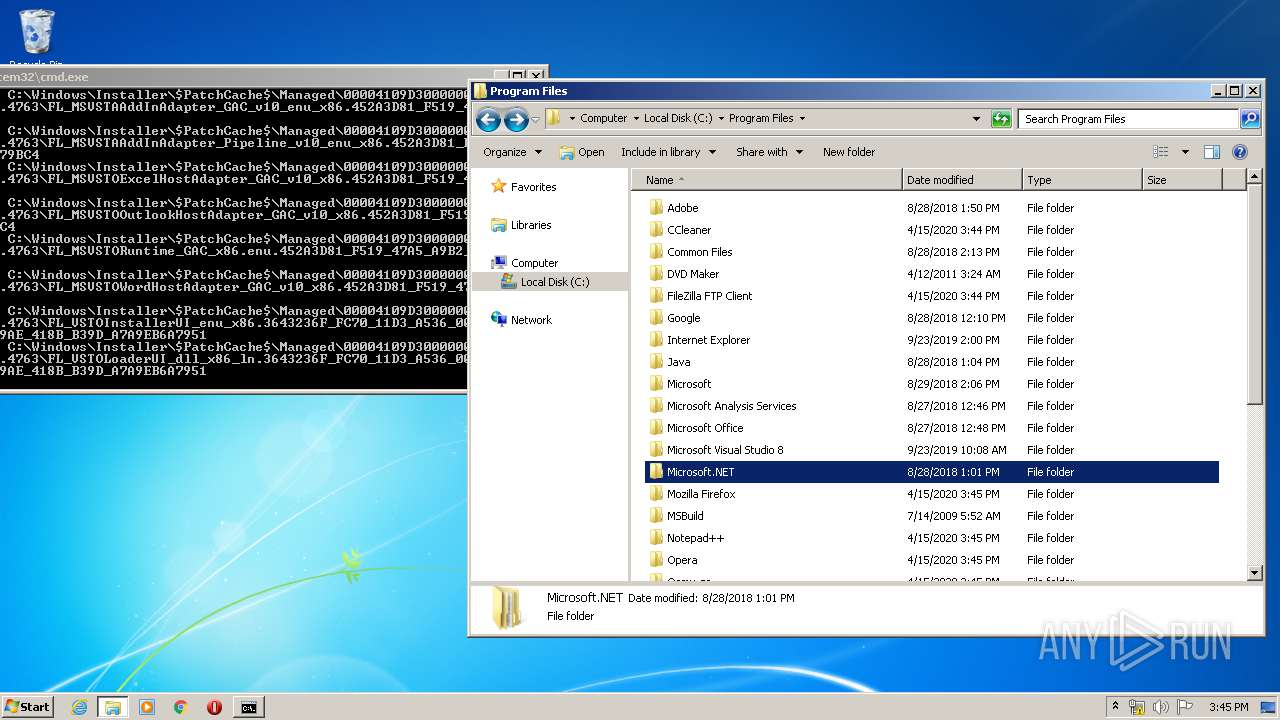Show hidden tray icons arrow

pyautogui.click(x=1115, y=707)
